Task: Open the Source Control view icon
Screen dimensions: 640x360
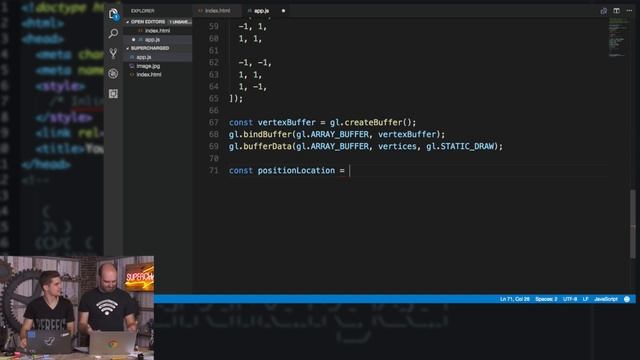Action: tap(113, 53)
